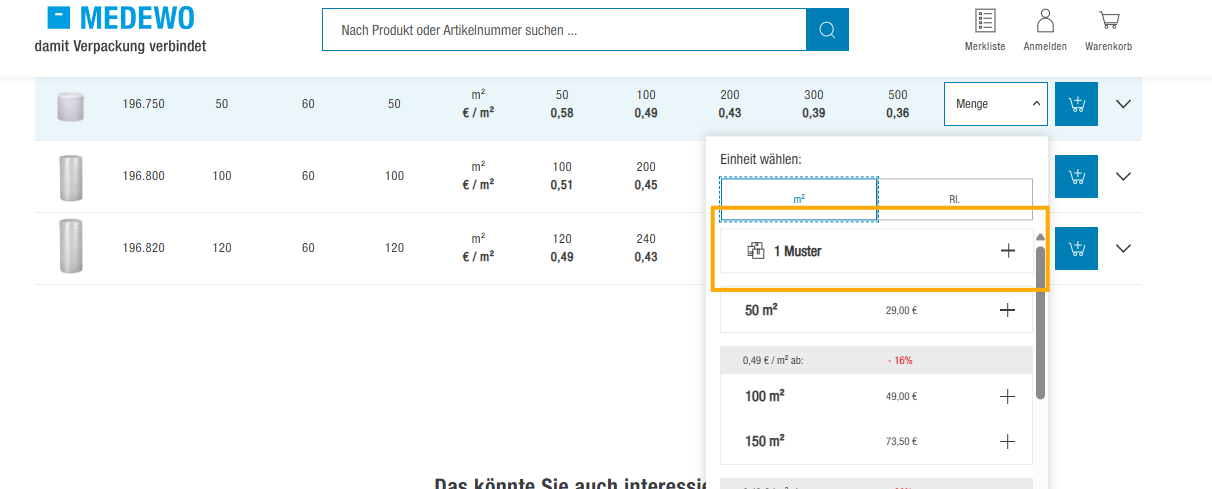Click the 29,00 € price

click(901, 310)
